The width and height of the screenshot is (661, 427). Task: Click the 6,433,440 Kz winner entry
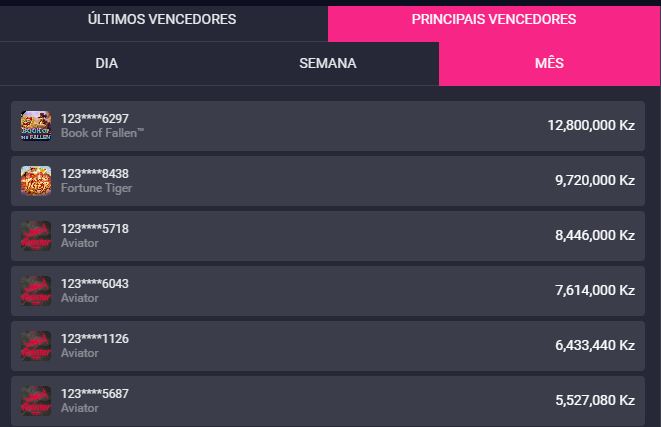(328, 346)
